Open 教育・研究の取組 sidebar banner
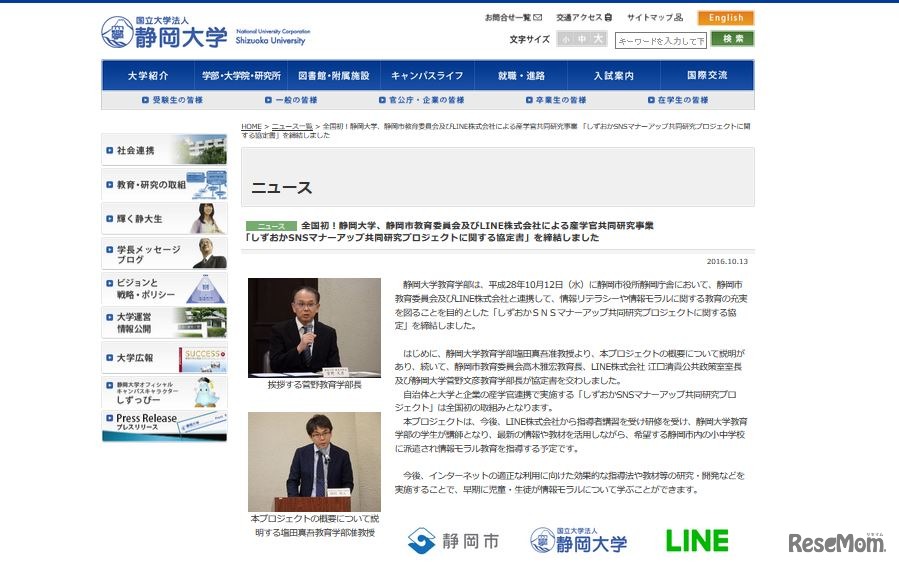The image size is (899, 566). (x=164, y=184)
